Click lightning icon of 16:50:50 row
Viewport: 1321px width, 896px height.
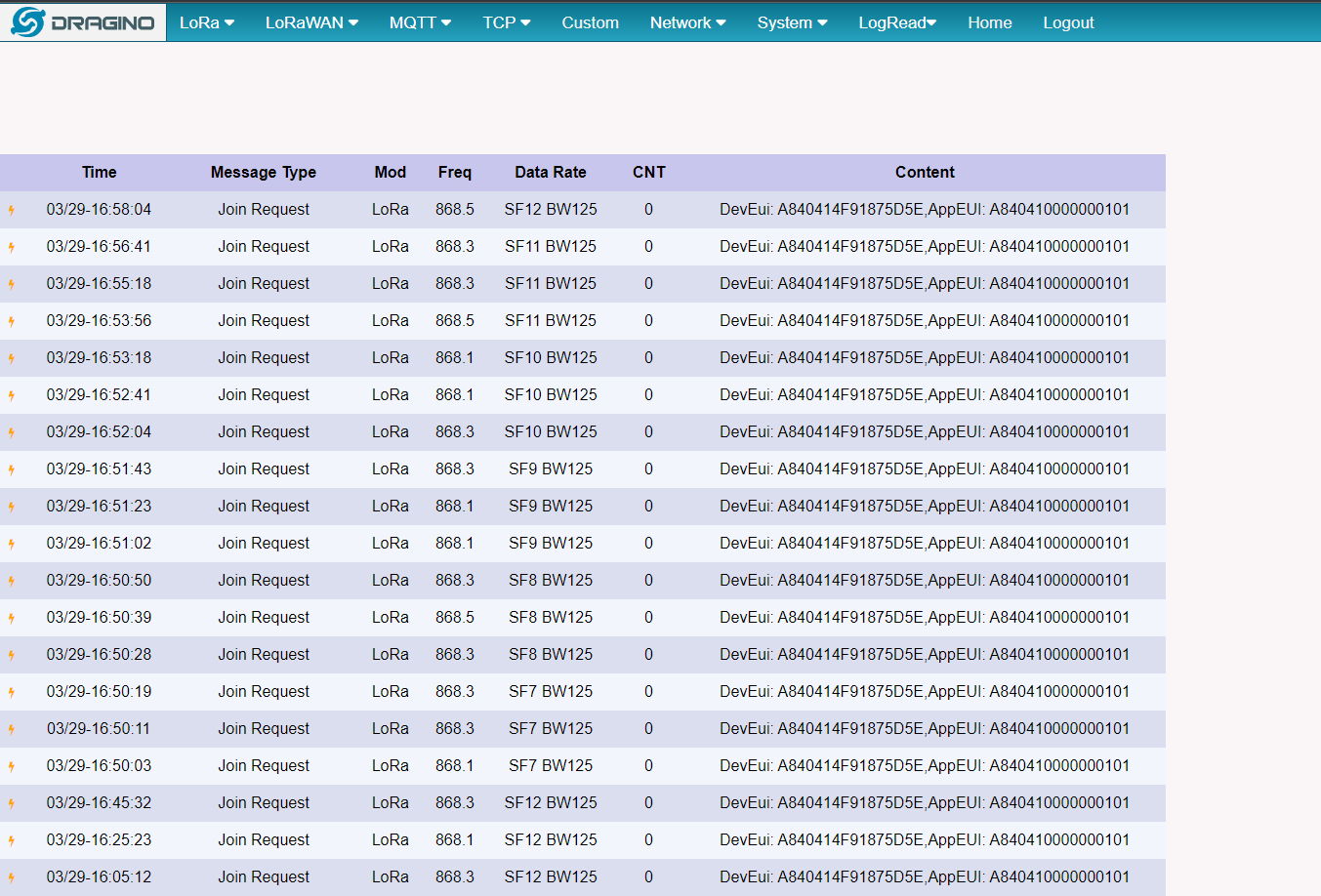[12, 581]
